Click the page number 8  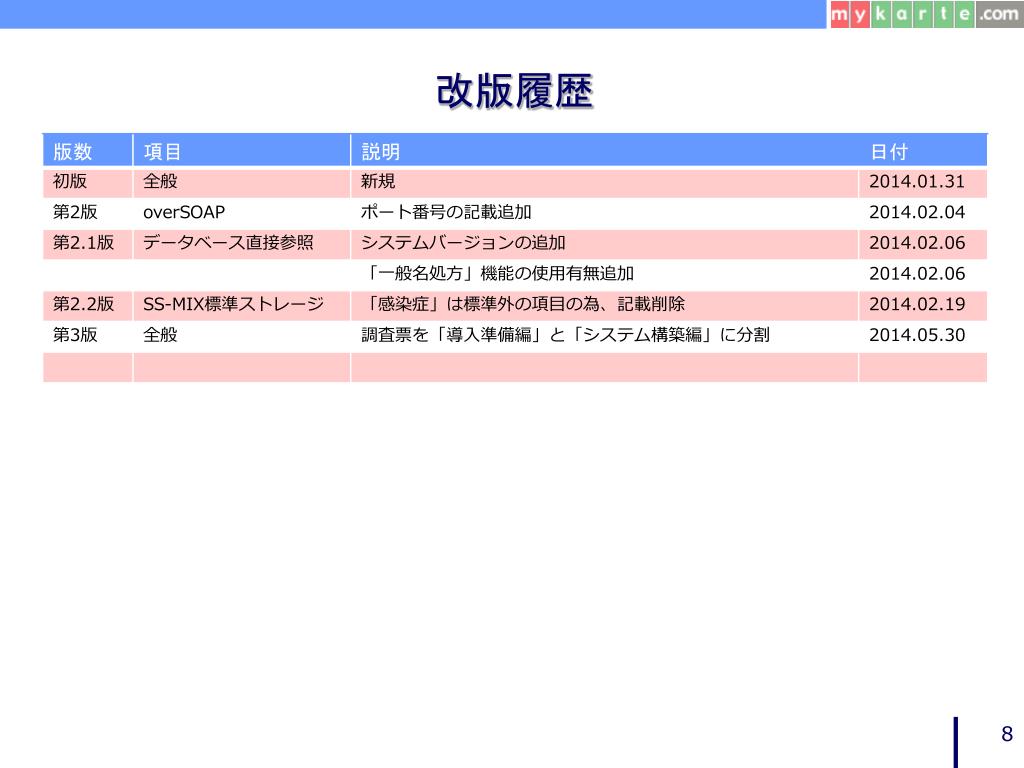[x=1006, y=733]
